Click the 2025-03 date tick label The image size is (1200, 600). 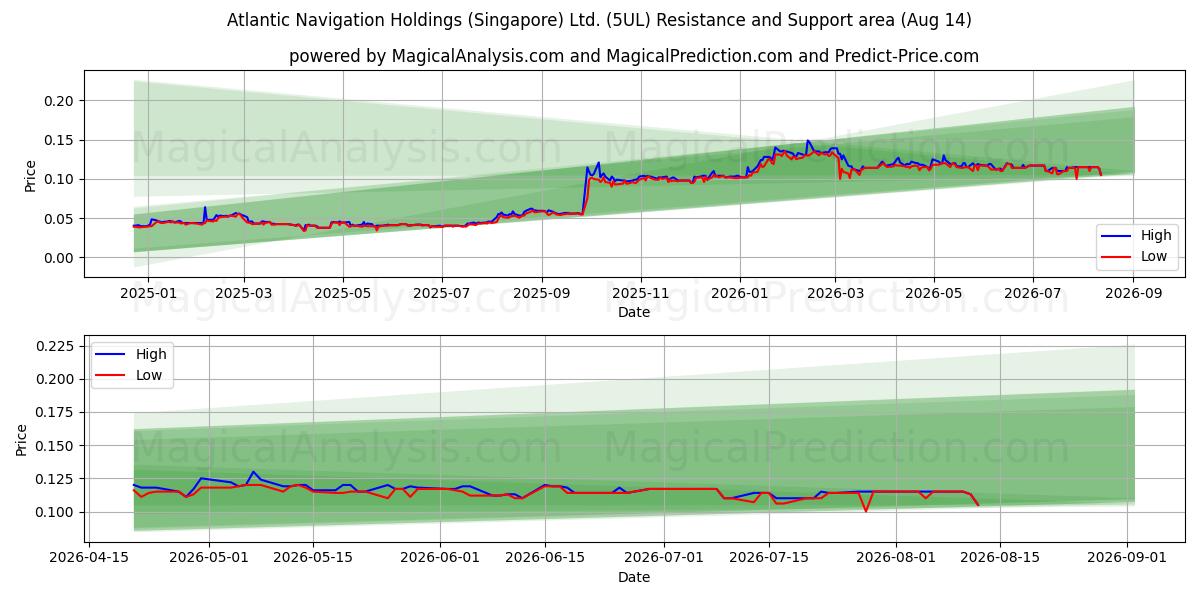point(245,294)
